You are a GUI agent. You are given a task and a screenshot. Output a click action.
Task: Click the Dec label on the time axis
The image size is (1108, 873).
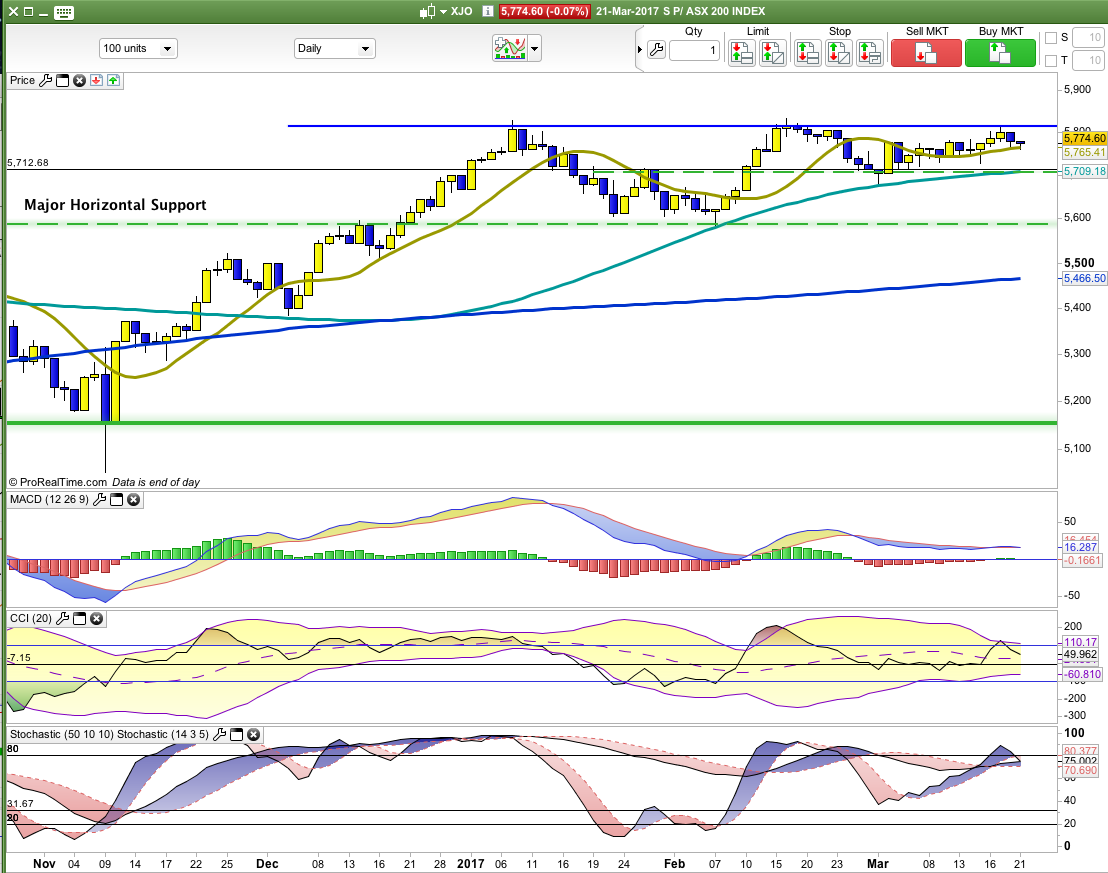(267, 864)
